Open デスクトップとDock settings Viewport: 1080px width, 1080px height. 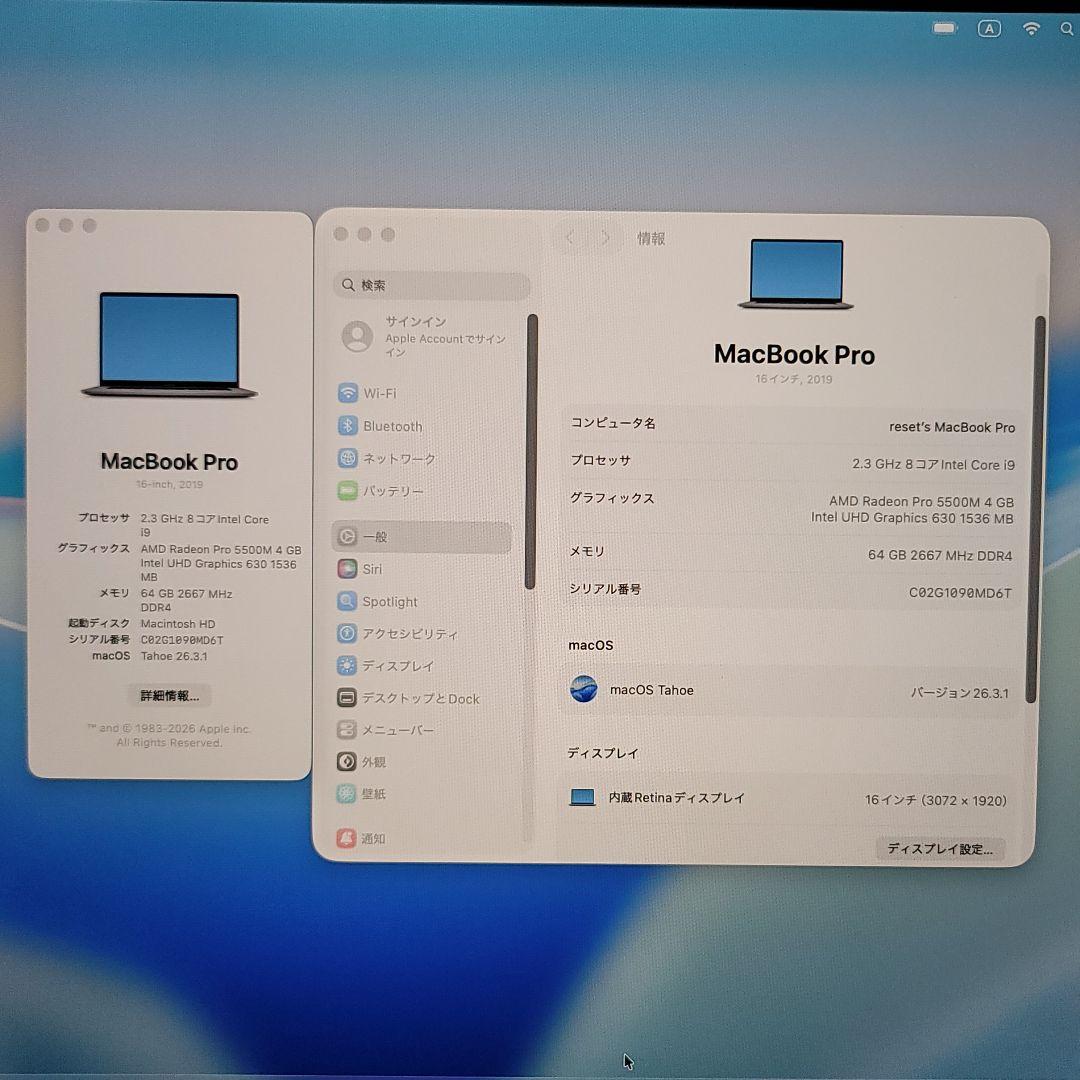tap(408, 698)
